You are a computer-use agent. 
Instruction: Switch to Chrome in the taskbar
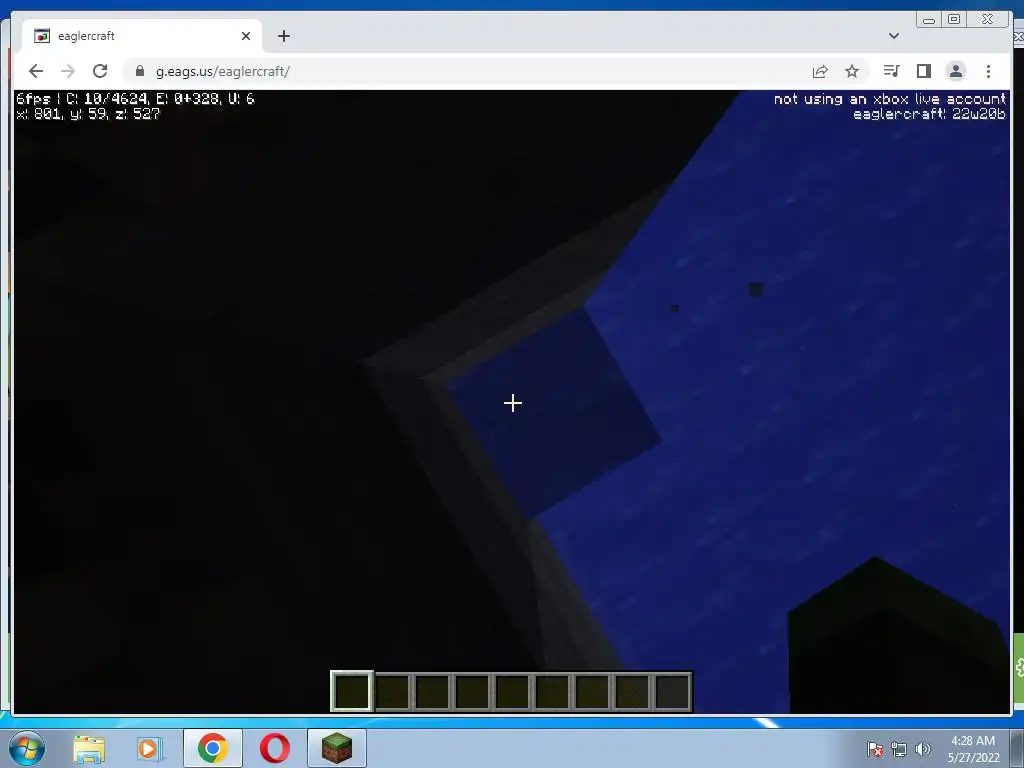click(x=213, y=748)
